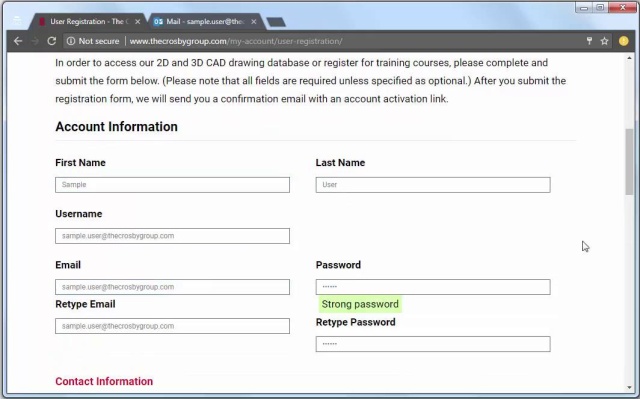Click the scrollbar up arrow
The height and width of the screenshot is (399, 640).
tap(629, 58)
